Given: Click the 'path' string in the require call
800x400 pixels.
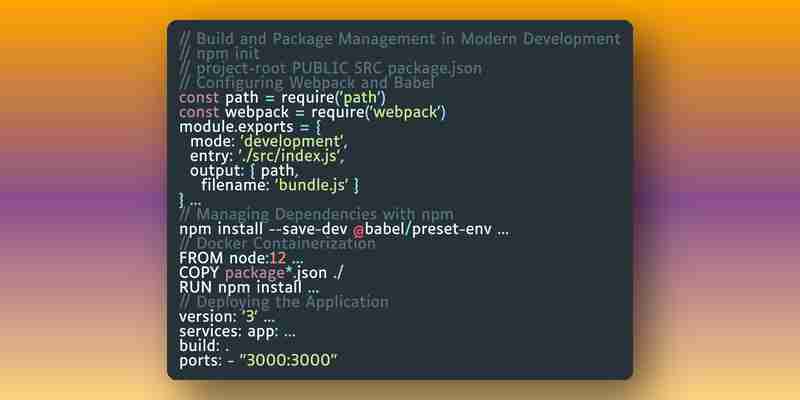Looking at the screenshot, I should (x=356, y=97).
